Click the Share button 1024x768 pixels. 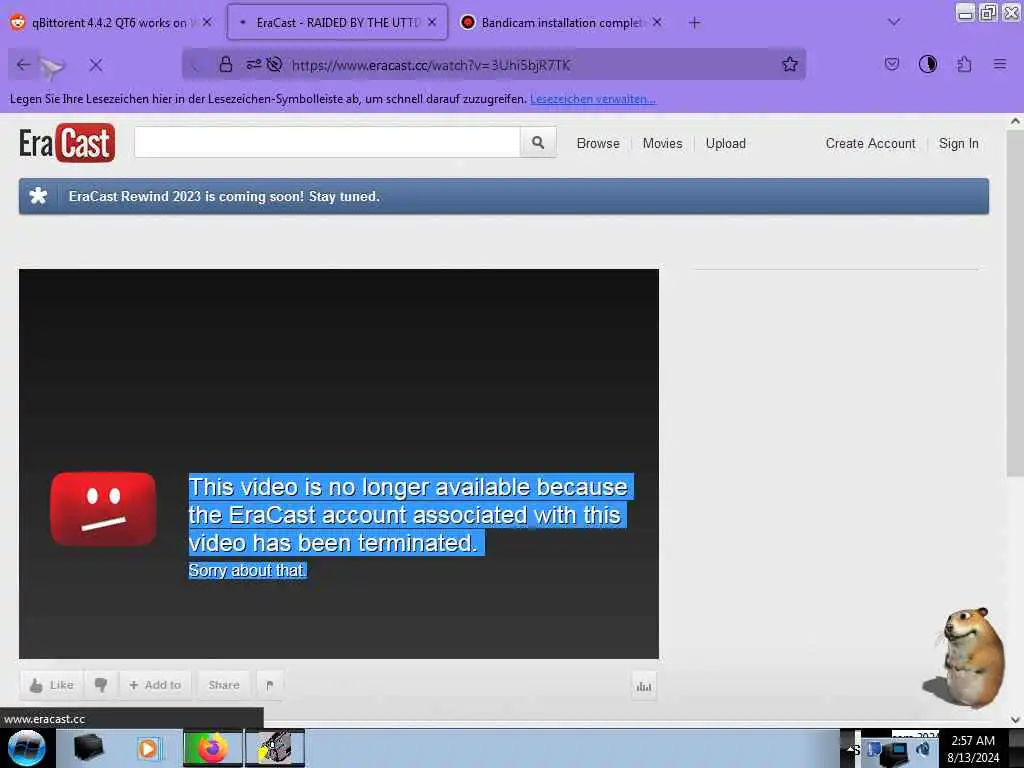coord(224,684)
